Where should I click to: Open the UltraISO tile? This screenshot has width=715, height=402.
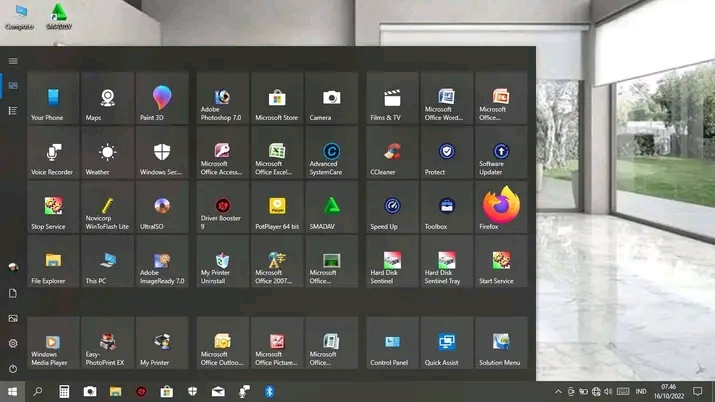[x=162, y=207]
